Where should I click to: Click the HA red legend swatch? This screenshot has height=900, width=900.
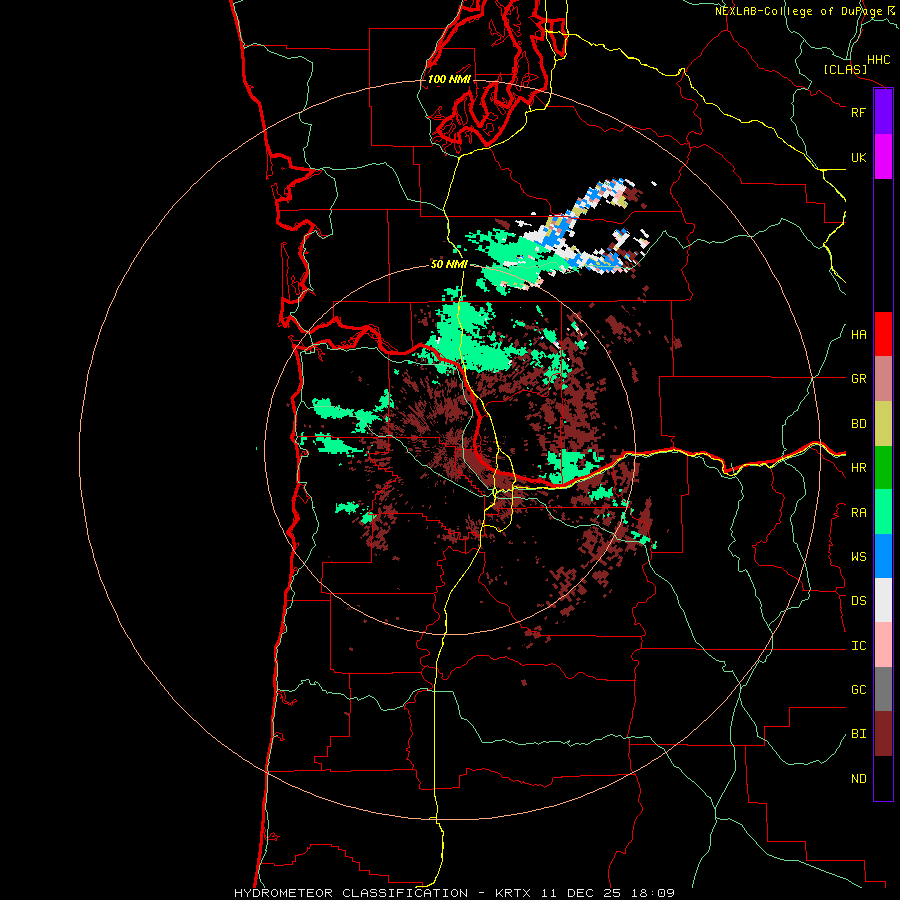point(883,334)
